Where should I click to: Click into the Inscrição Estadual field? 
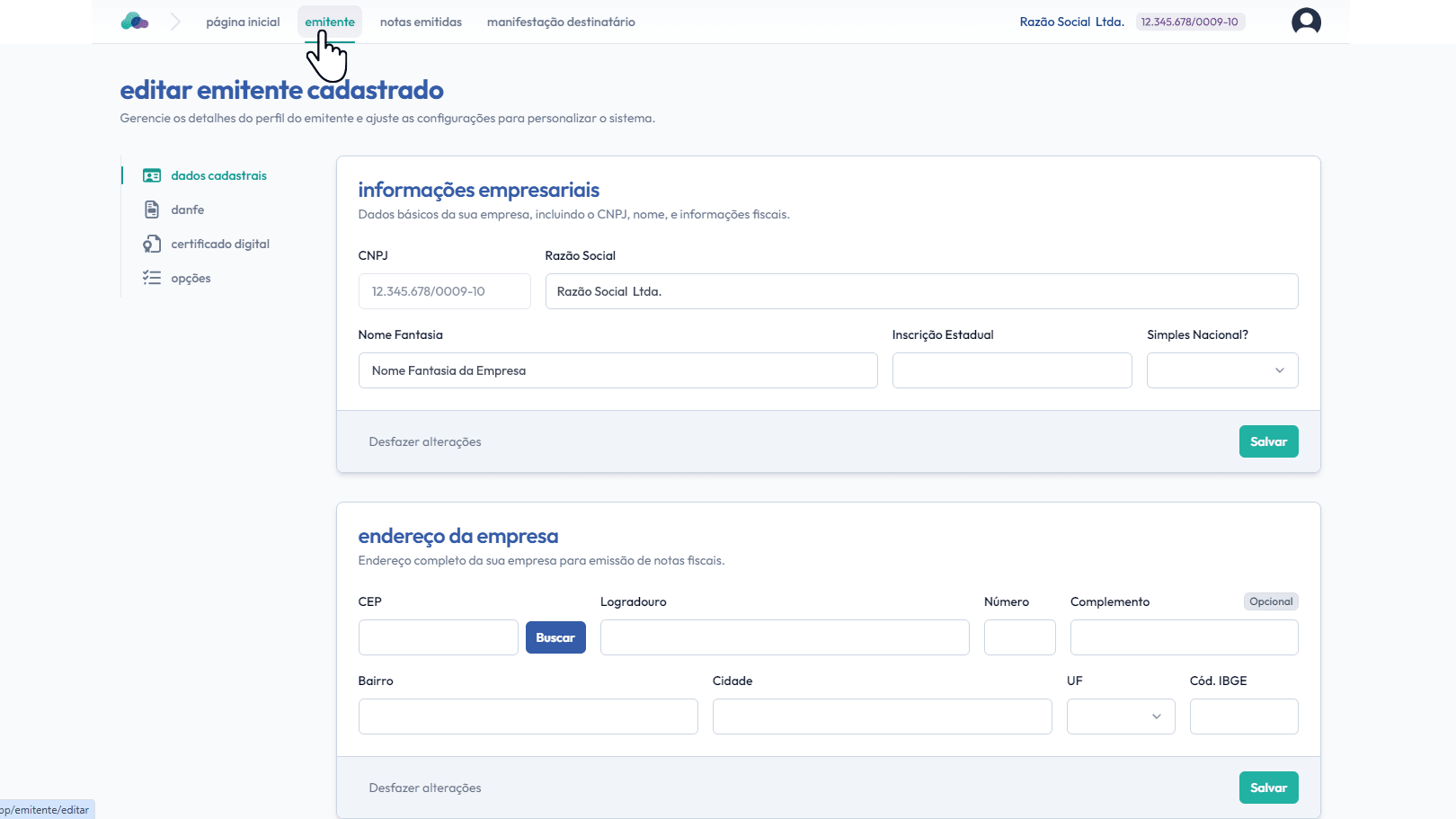pos(1011,370)
